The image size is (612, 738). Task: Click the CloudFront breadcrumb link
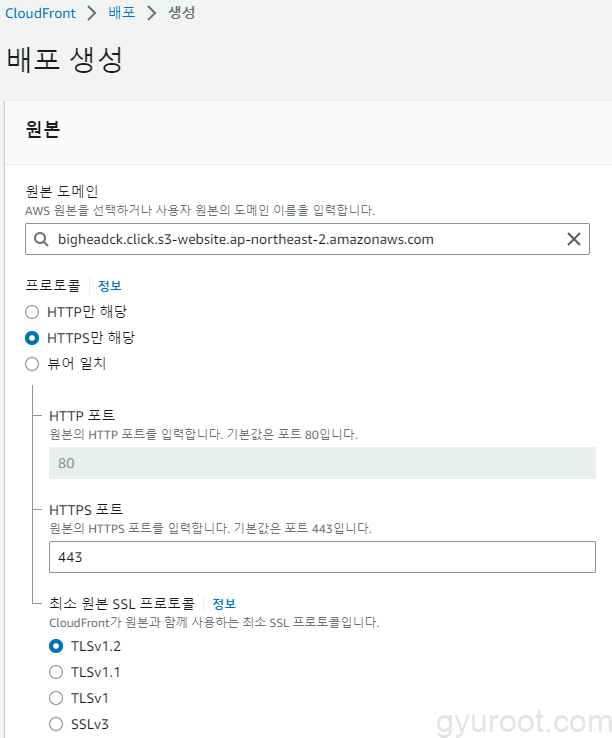point(41,14)
